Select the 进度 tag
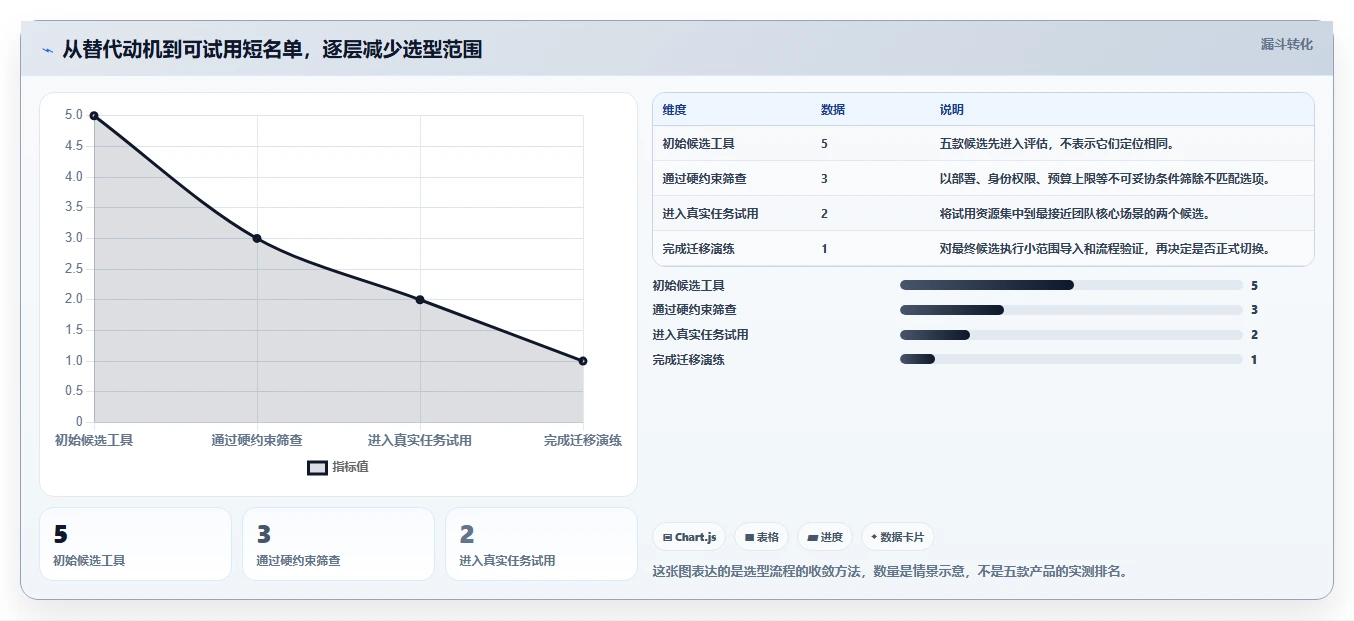Image resolution: width=1354 pixels, height=621 pixels. tap(825, 537)
